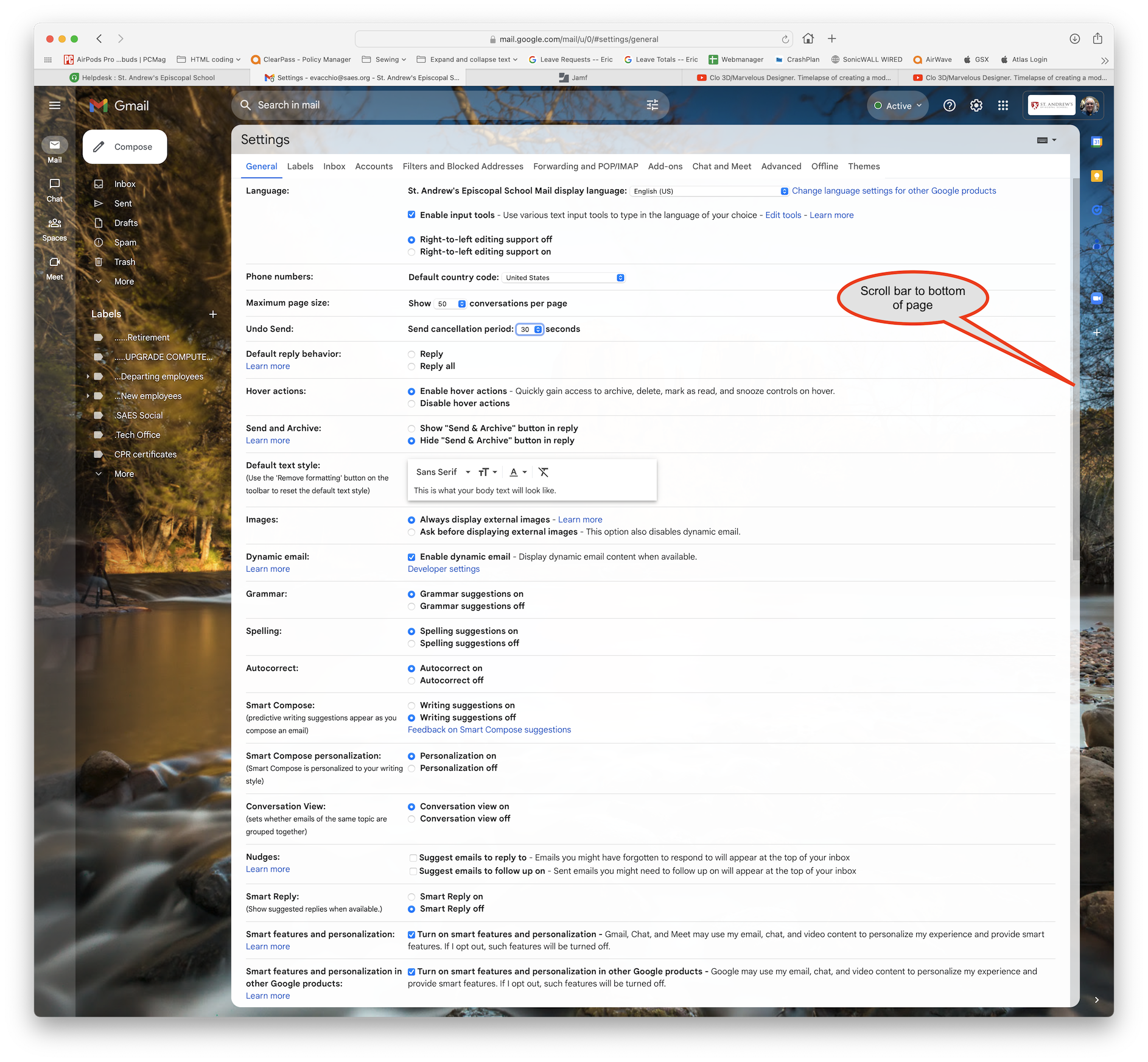This screenshot has width=1148, height=1062.
Task: Click the Settings gear icon
Action: point(976,105)
